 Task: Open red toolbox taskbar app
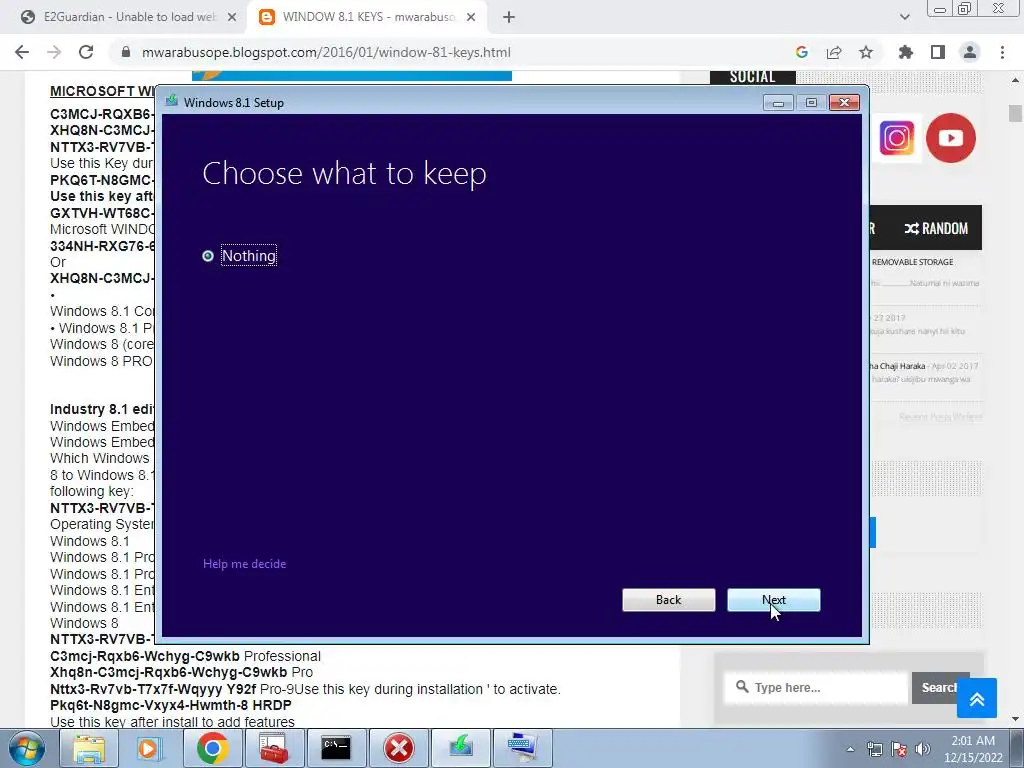[x=274, y=748]
